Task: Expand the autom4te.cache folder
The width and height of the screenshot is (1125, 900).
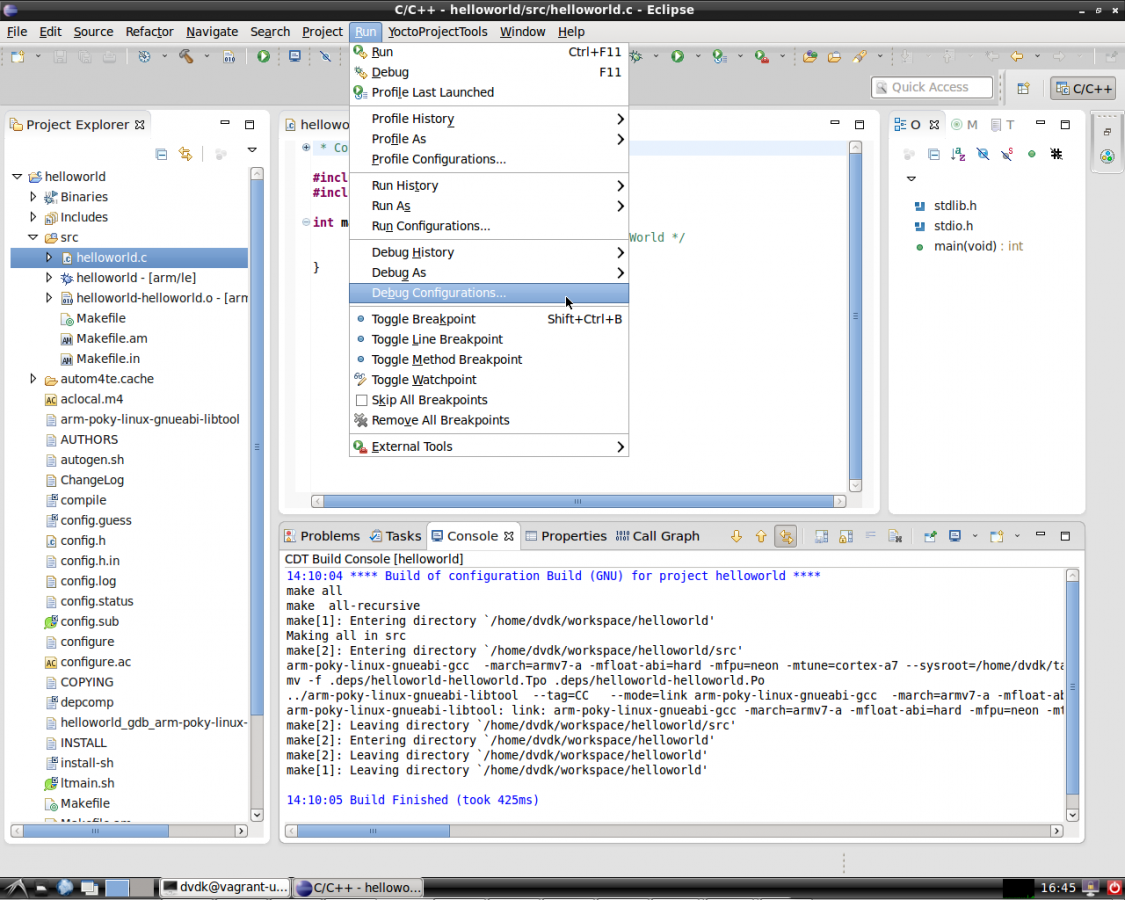Action: [33, 379]
